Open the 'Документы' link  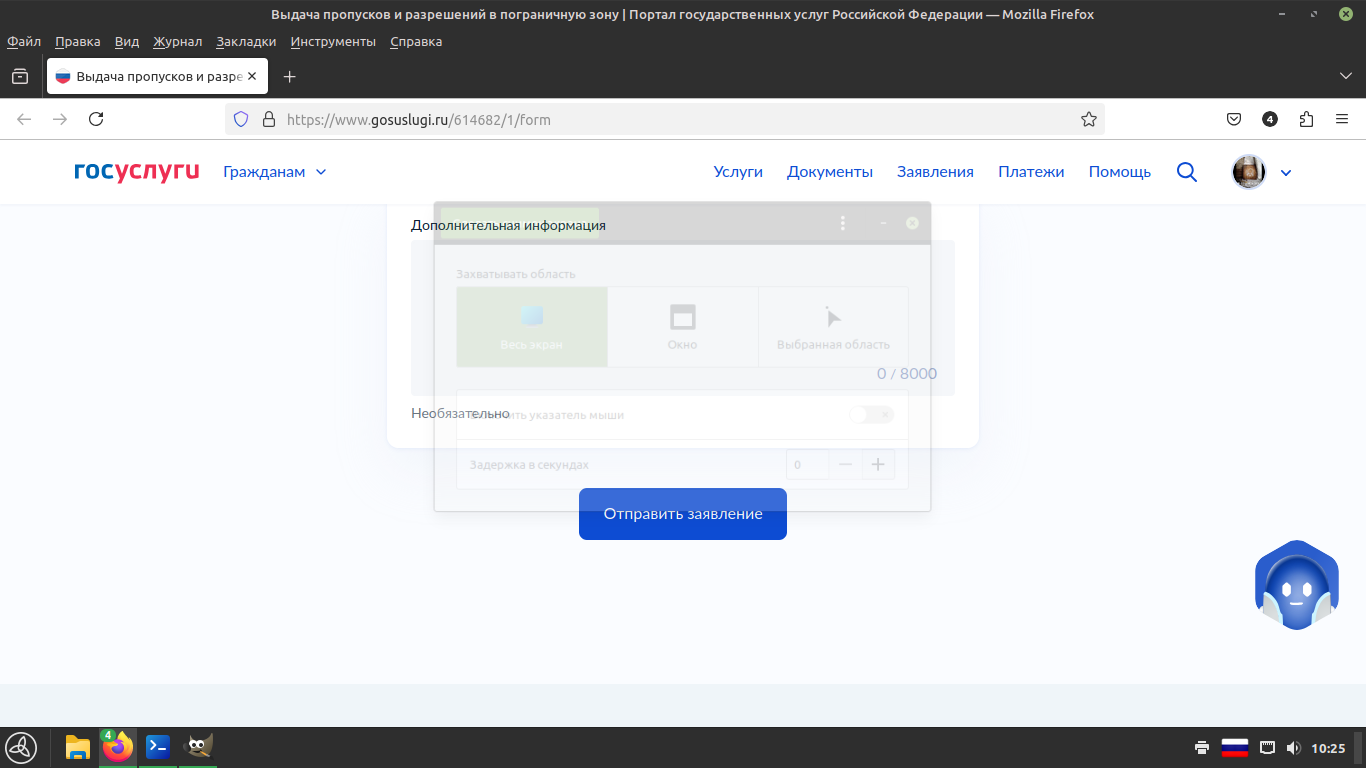pyautogui.click(x=830, y=172)
